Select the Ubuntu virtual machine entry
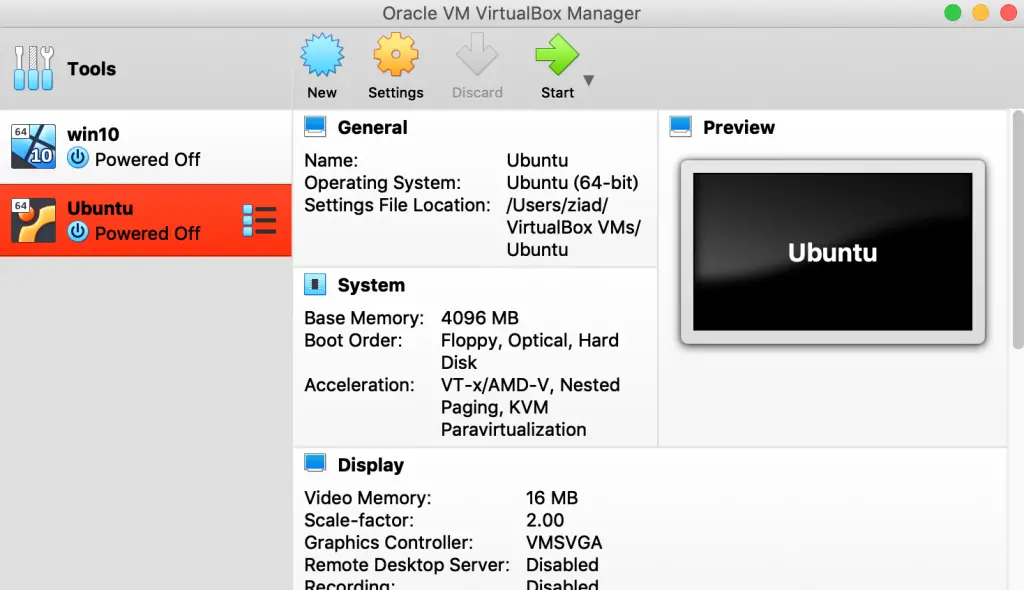This screenshot has width=1024, height=590. [x=146, y=220]
